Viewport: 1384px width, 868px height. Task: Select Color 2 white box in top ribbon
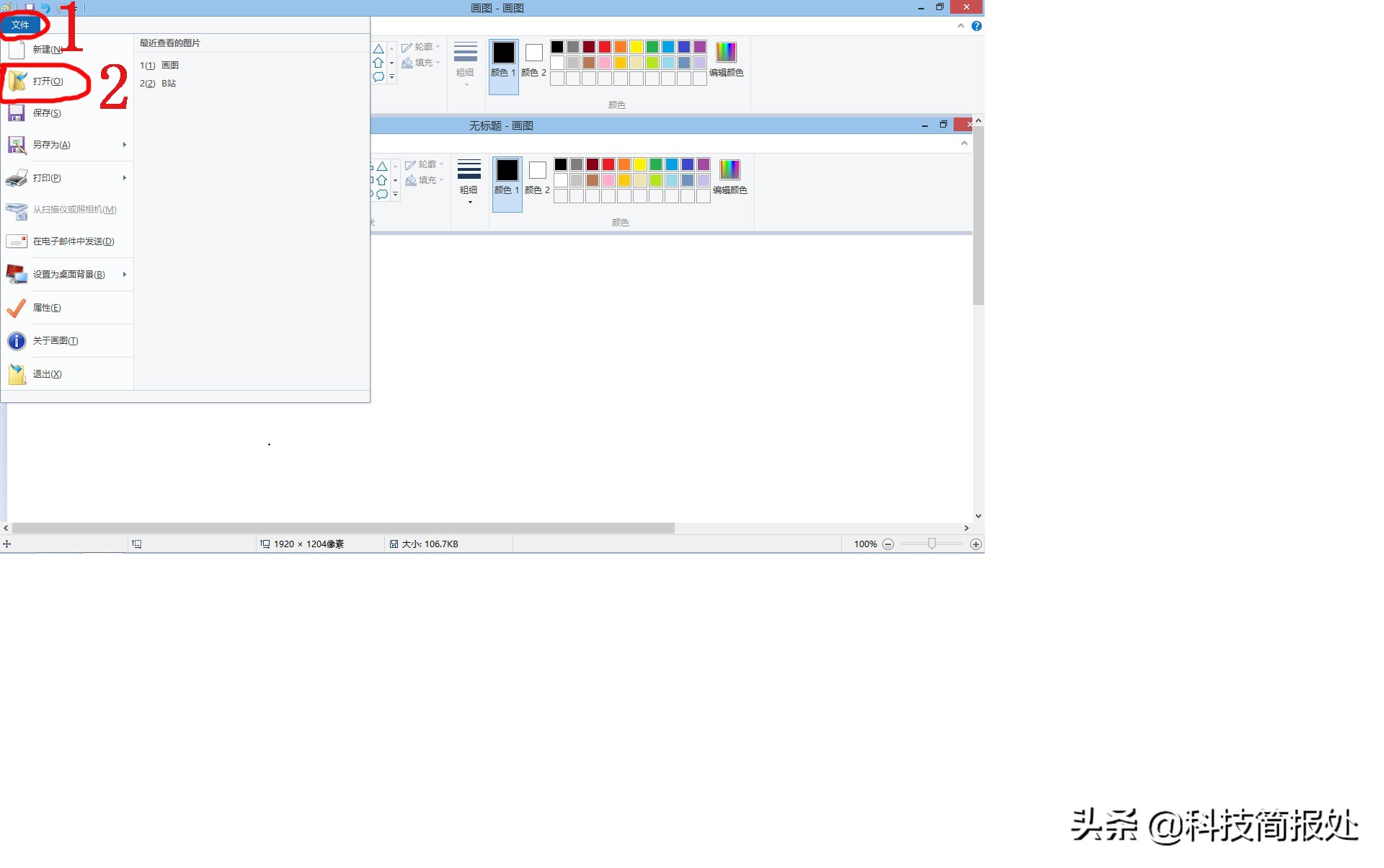tap(533, 53)
